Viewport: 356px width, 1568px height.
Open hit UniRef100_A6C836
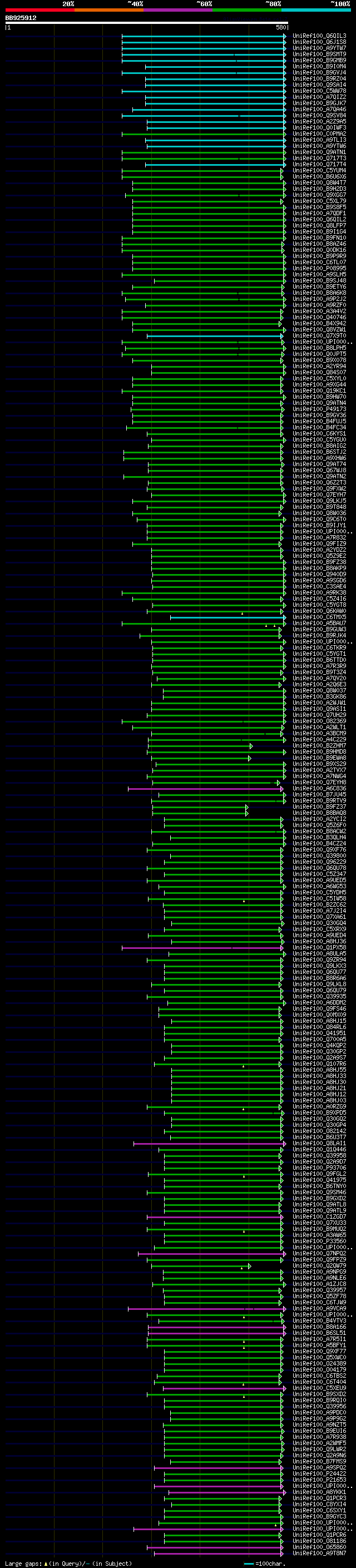pos(319,789)
